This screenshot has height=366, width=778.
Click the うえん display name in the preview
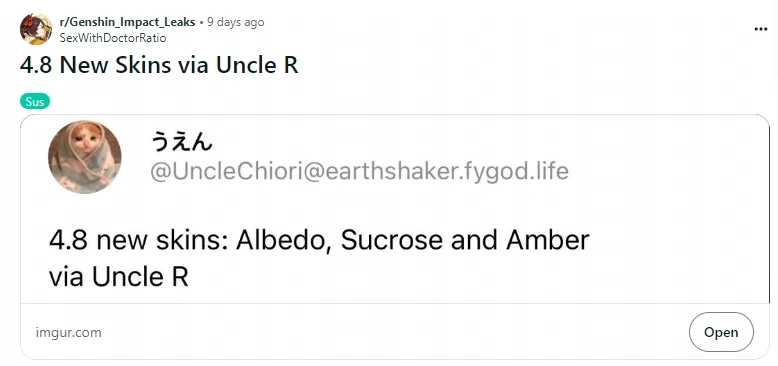[181, 141]
